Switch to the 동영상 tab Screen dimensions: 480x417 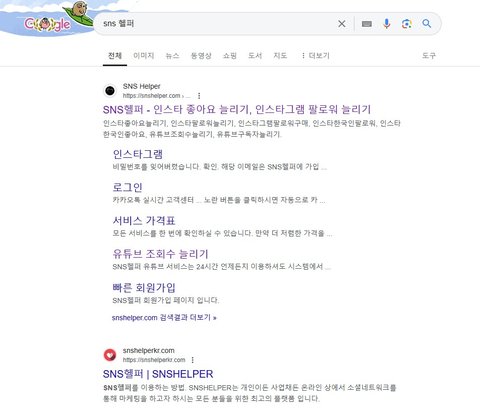[x=201, y=56]
